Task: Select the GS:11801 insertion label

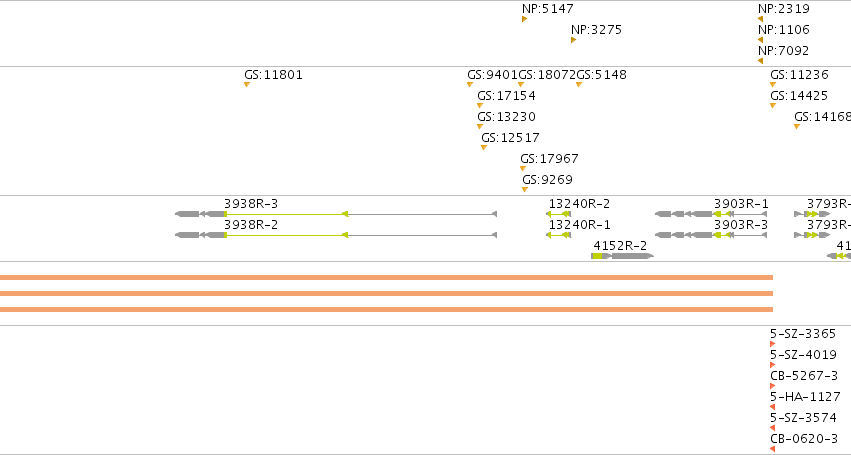Action: [x=274, y=75]
